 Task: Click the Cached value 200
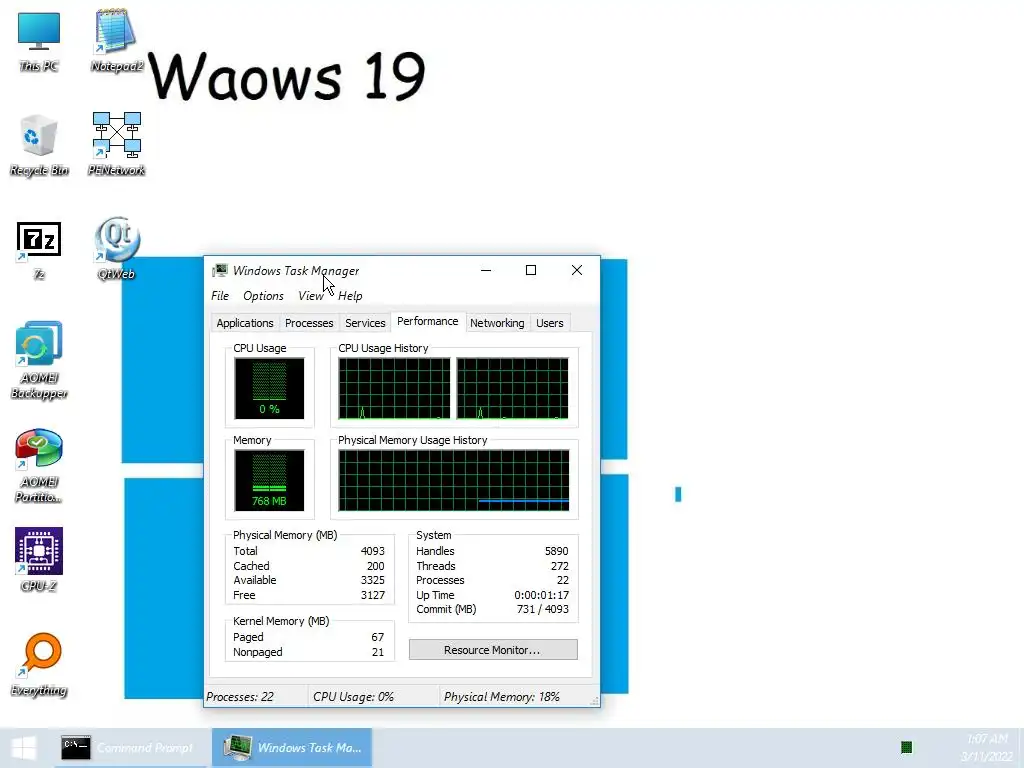[x=376, y=566]
